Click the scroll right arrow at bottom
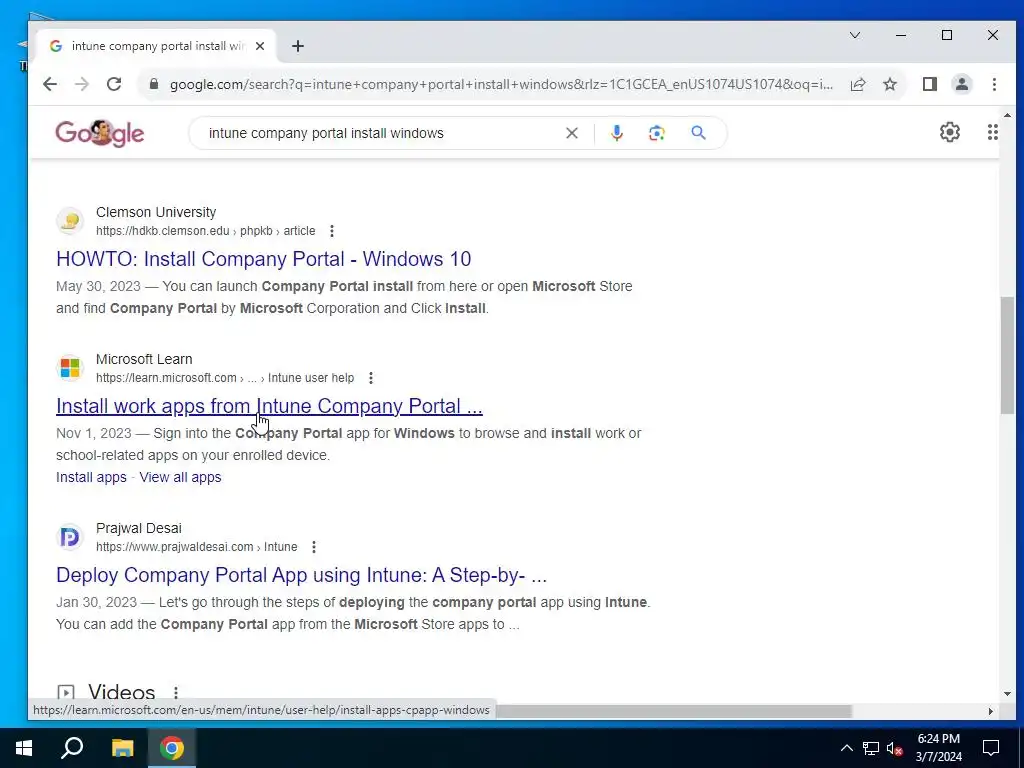Viewport: 1024px width, 768px height. click(991, 711)
